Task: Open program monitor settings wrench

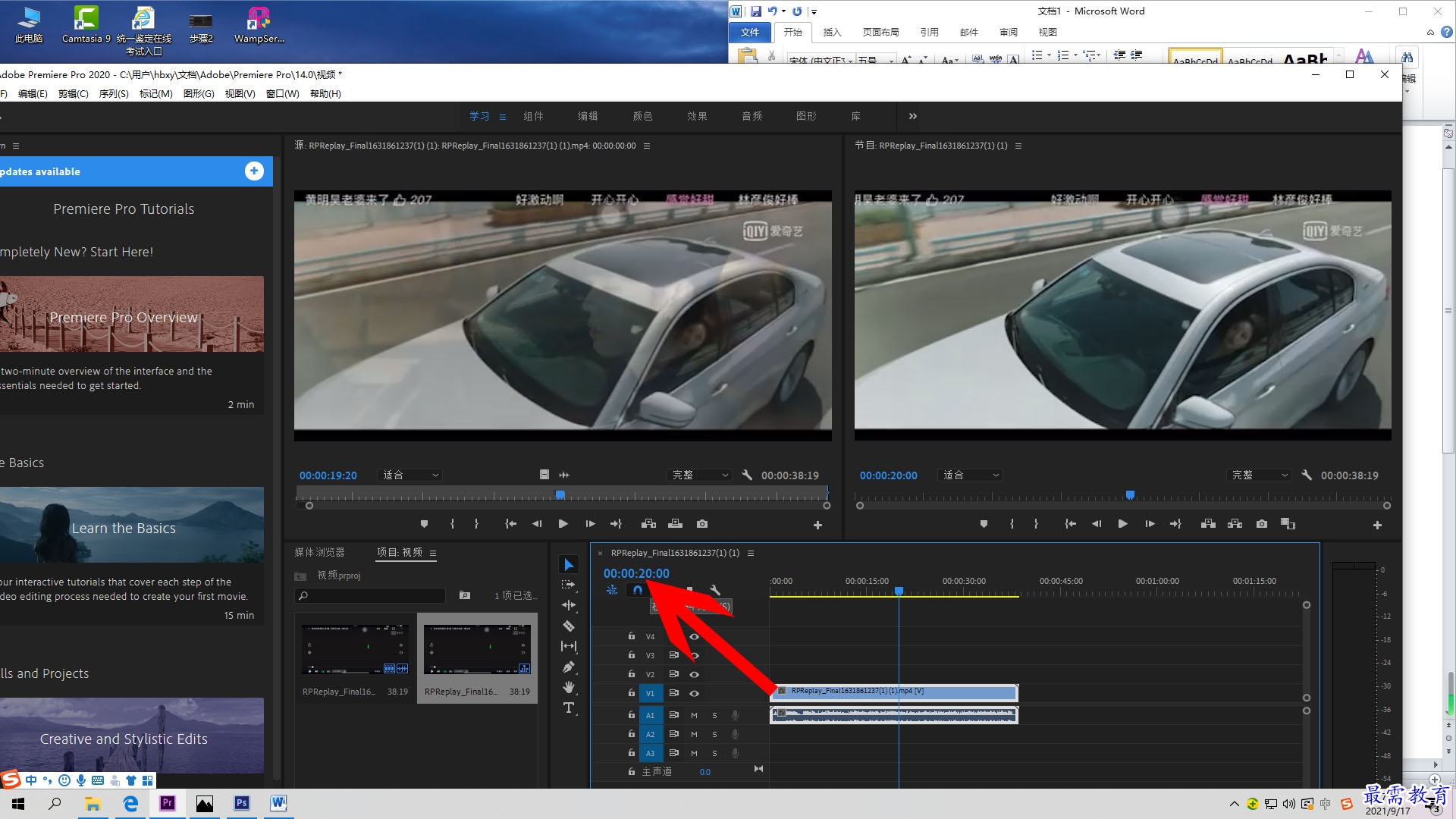Action: point(1307,475)
